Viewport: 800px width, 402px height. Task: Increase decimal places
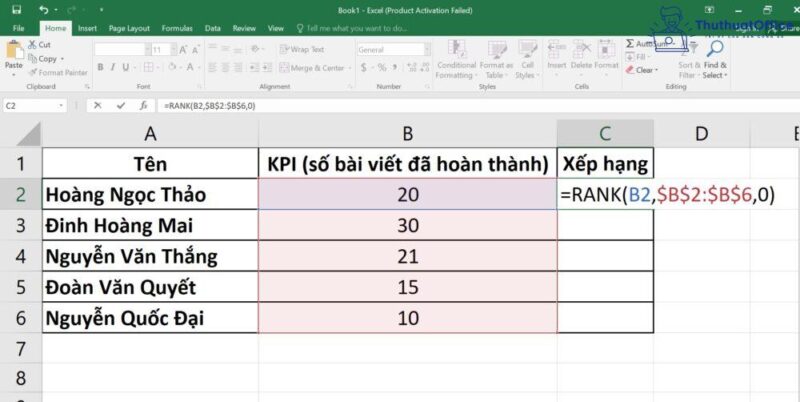click(x=411, y=67)
